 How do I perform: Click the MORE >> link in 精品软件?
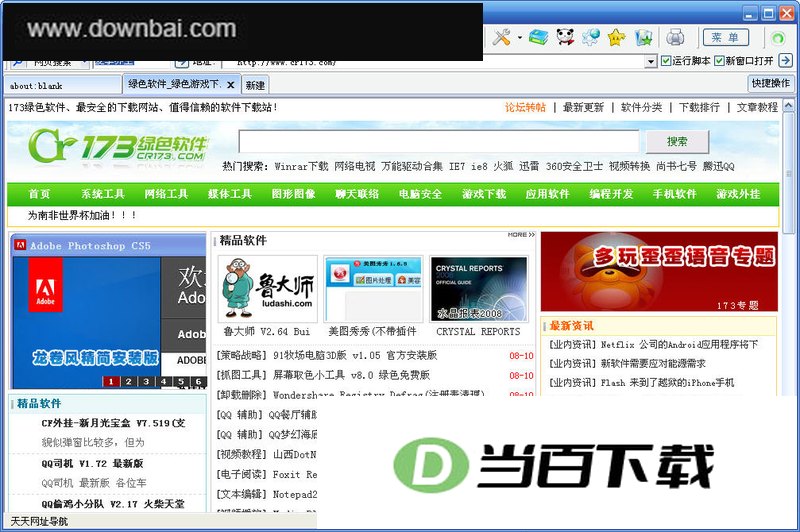[x=521, y=235]
